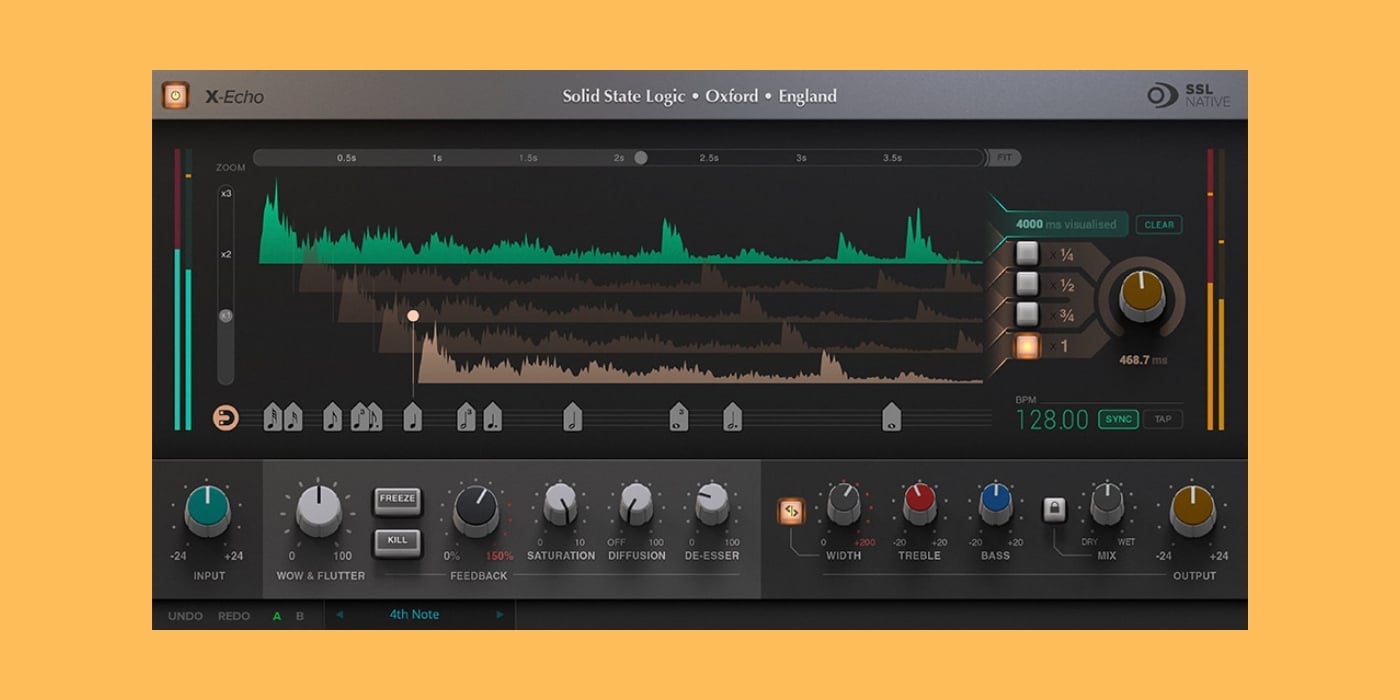This screenshot has height=700, width=1400.
Task: Click the zoom slider x1 handle
Action: coord(226,316)
